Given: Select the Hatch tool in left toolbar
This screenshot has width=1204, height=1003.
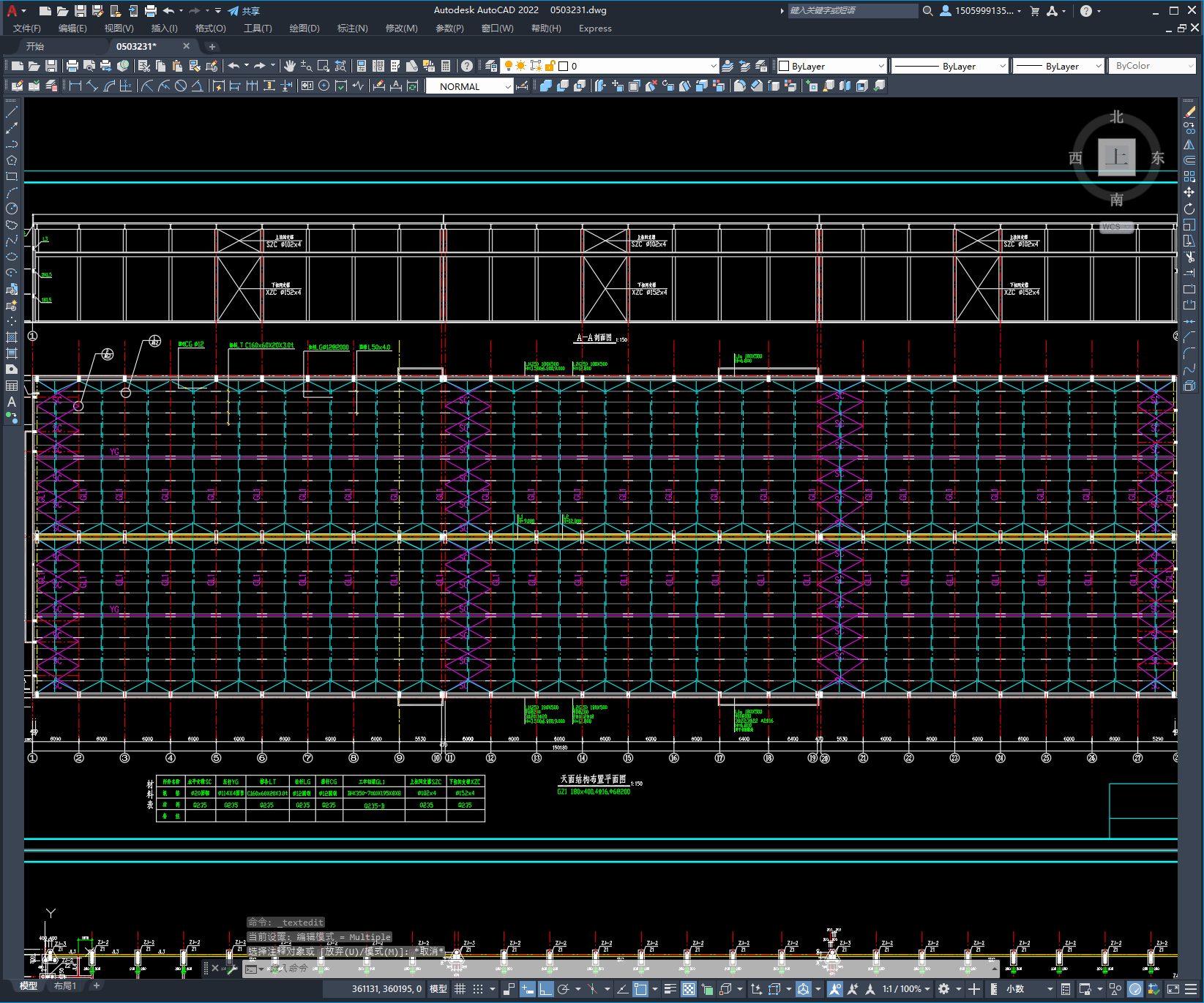Looking at the screenshot, I should 12,337.
